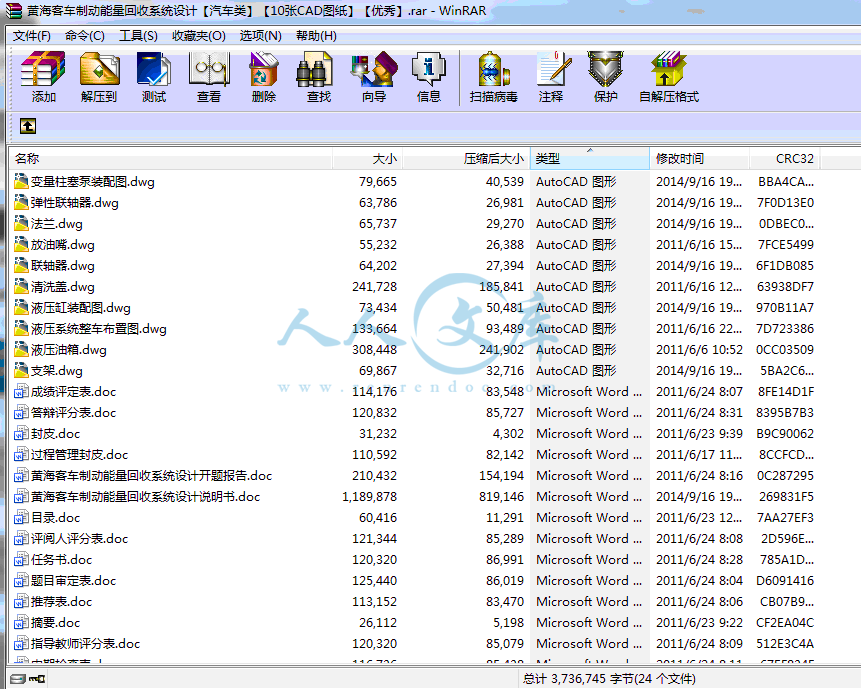The height and width of the screenshot is (689, 861).
Task: Click CRC32 value B9C90062
Action: [785, 434]
